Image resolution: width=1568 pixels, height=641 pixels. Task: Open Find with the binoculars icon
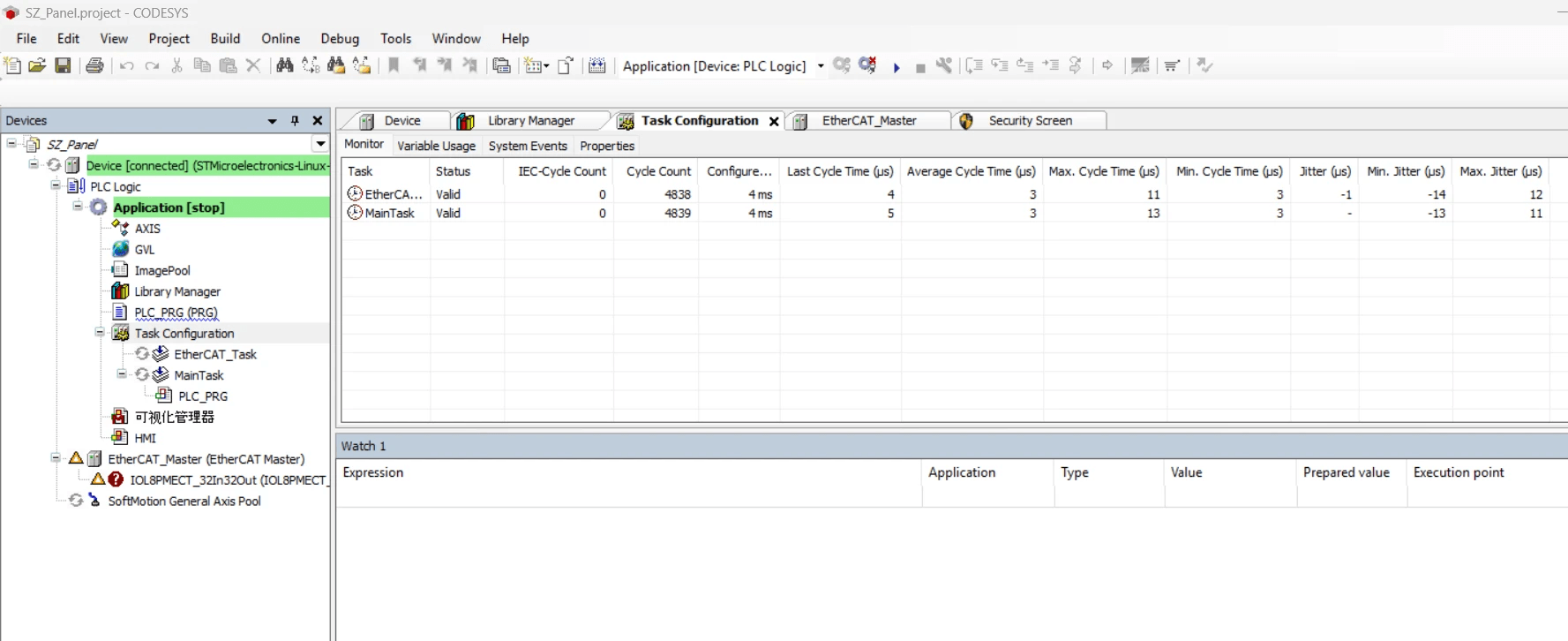coord(284,65)
